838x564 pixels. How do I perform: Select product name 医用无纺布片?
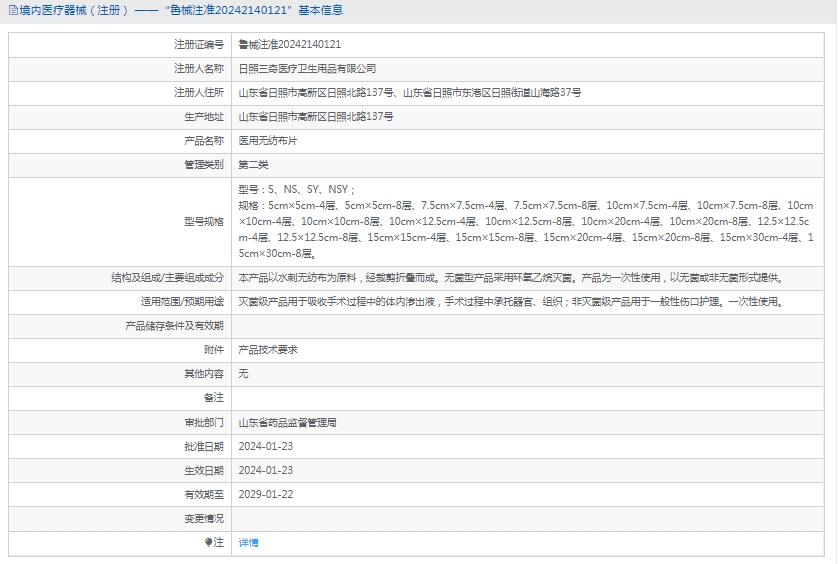(x=267, y=141)
